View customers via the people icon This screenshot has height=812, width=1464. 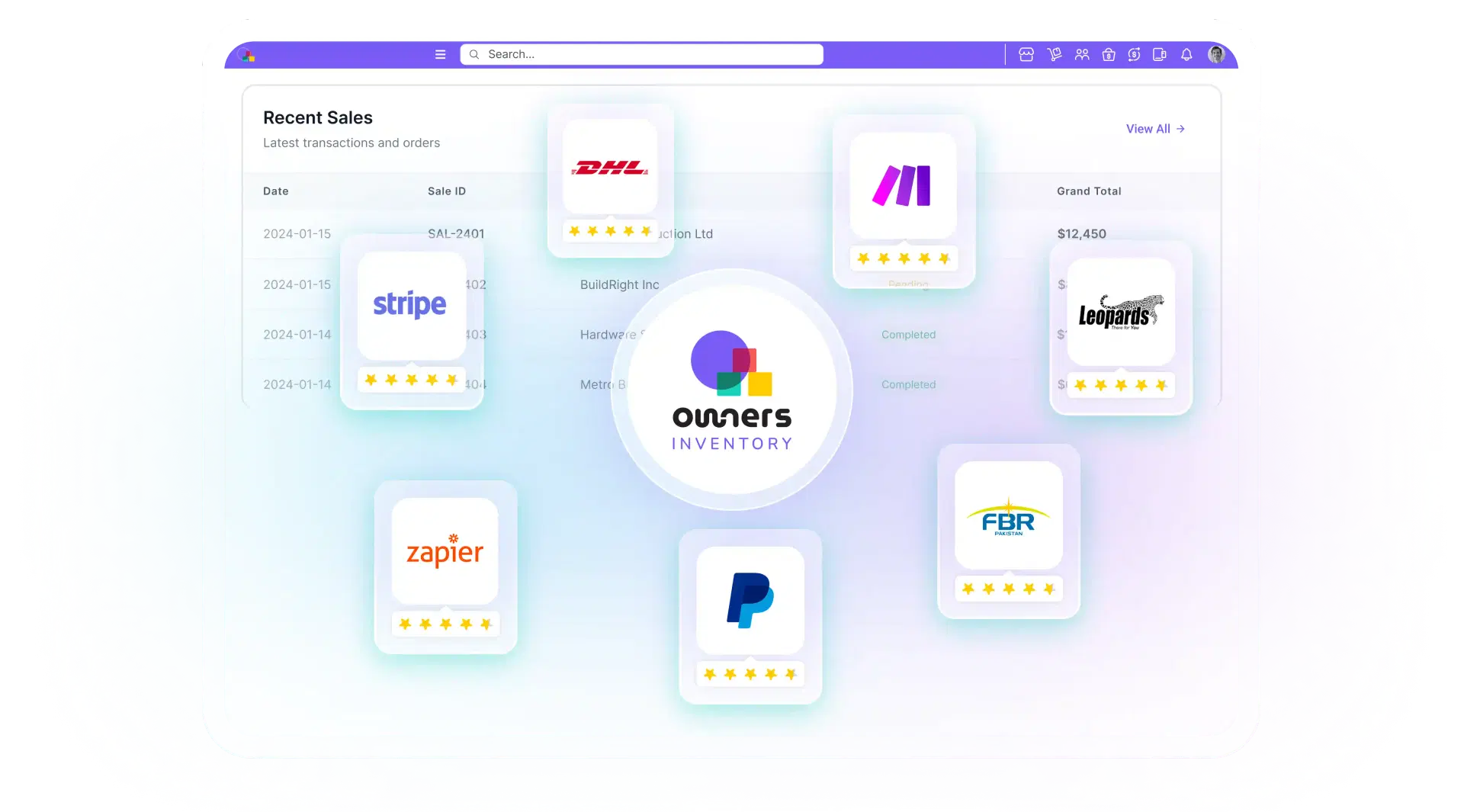tap(1082, 54)
